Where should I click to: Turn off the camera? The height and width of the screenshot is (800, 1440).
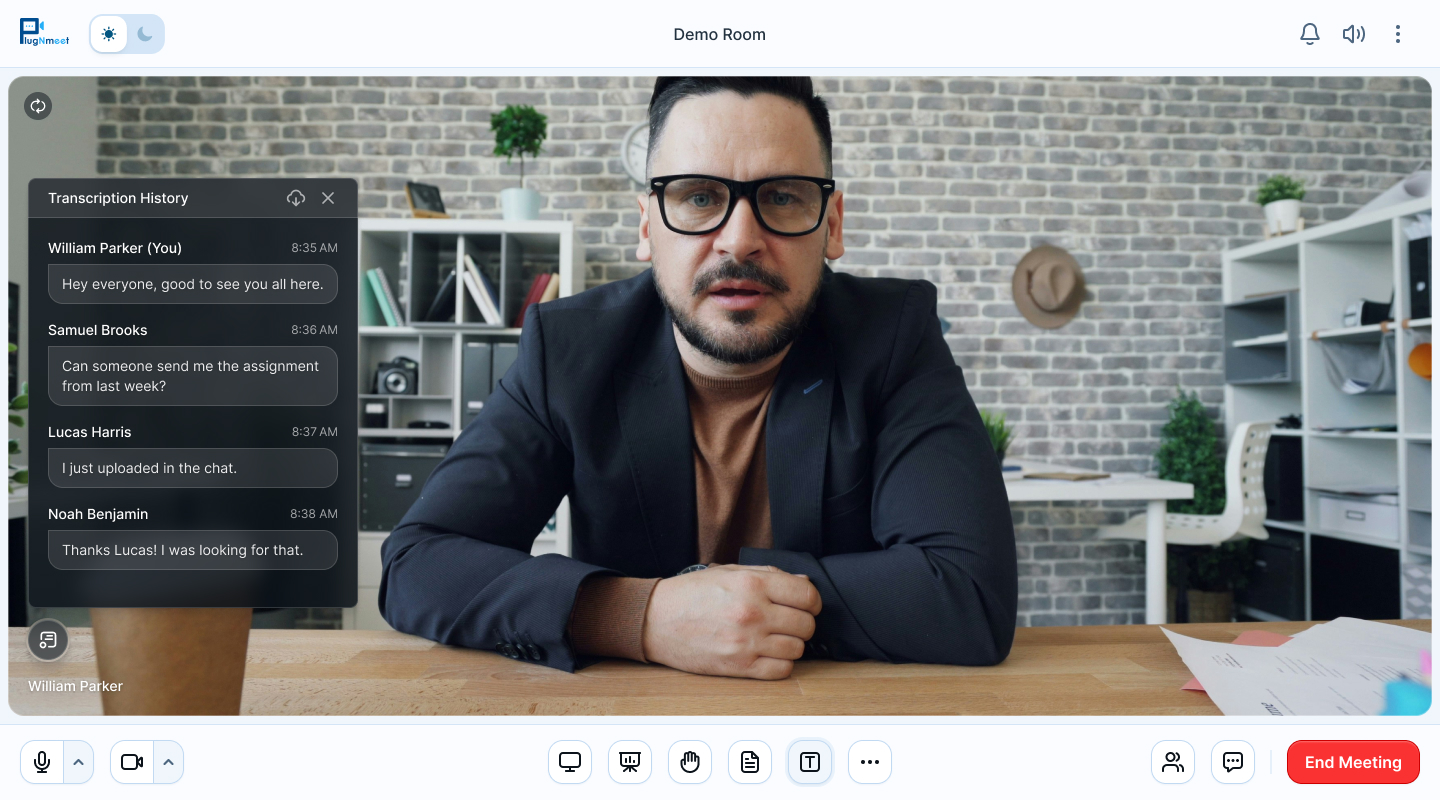131,762
